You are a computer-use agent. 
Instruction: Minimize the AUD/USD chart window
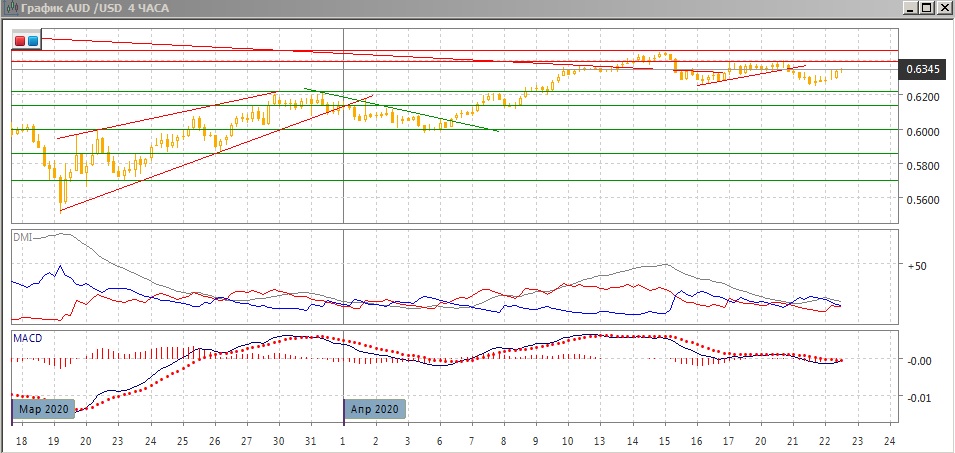pyautogui.click(x=911, y=8)
